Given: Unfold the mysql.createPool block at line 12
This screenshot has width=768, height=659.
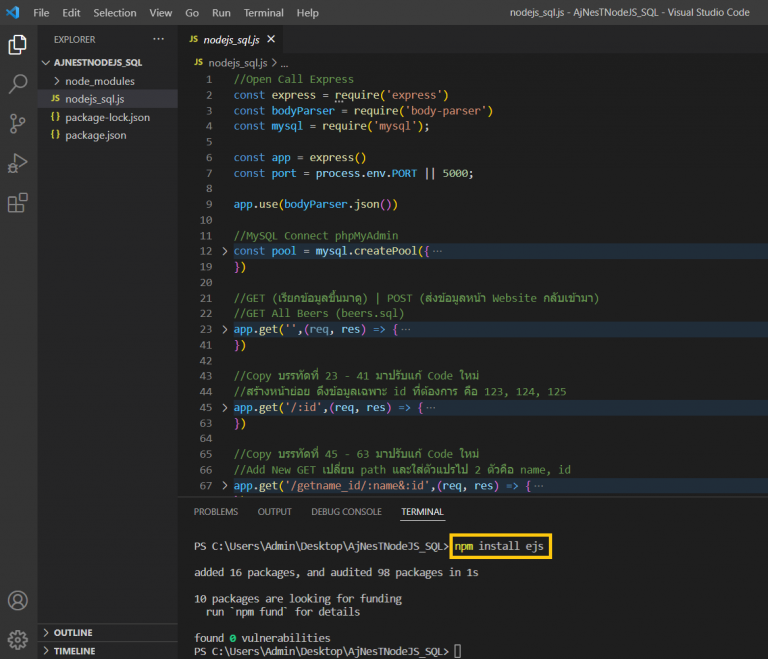Looking at the screenshot, I should pos(224,251).
